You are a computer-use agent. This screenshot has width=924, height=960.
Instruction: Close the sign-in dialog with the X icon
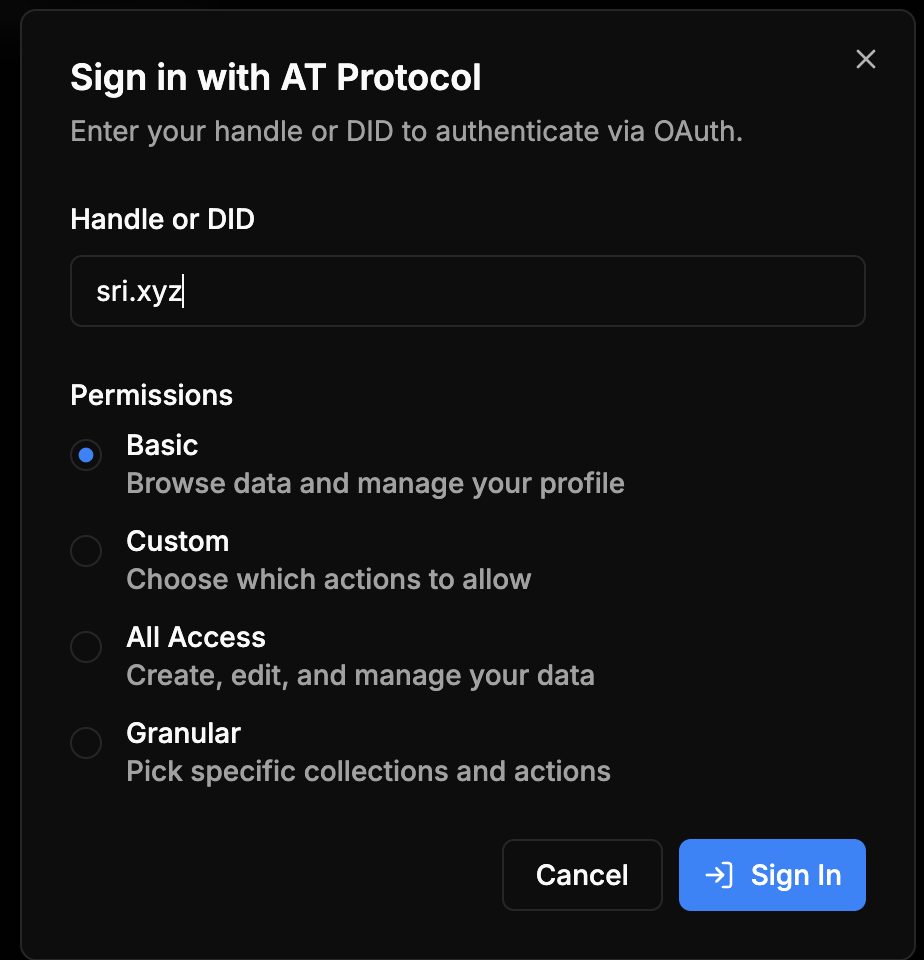[x=866, y=59]
